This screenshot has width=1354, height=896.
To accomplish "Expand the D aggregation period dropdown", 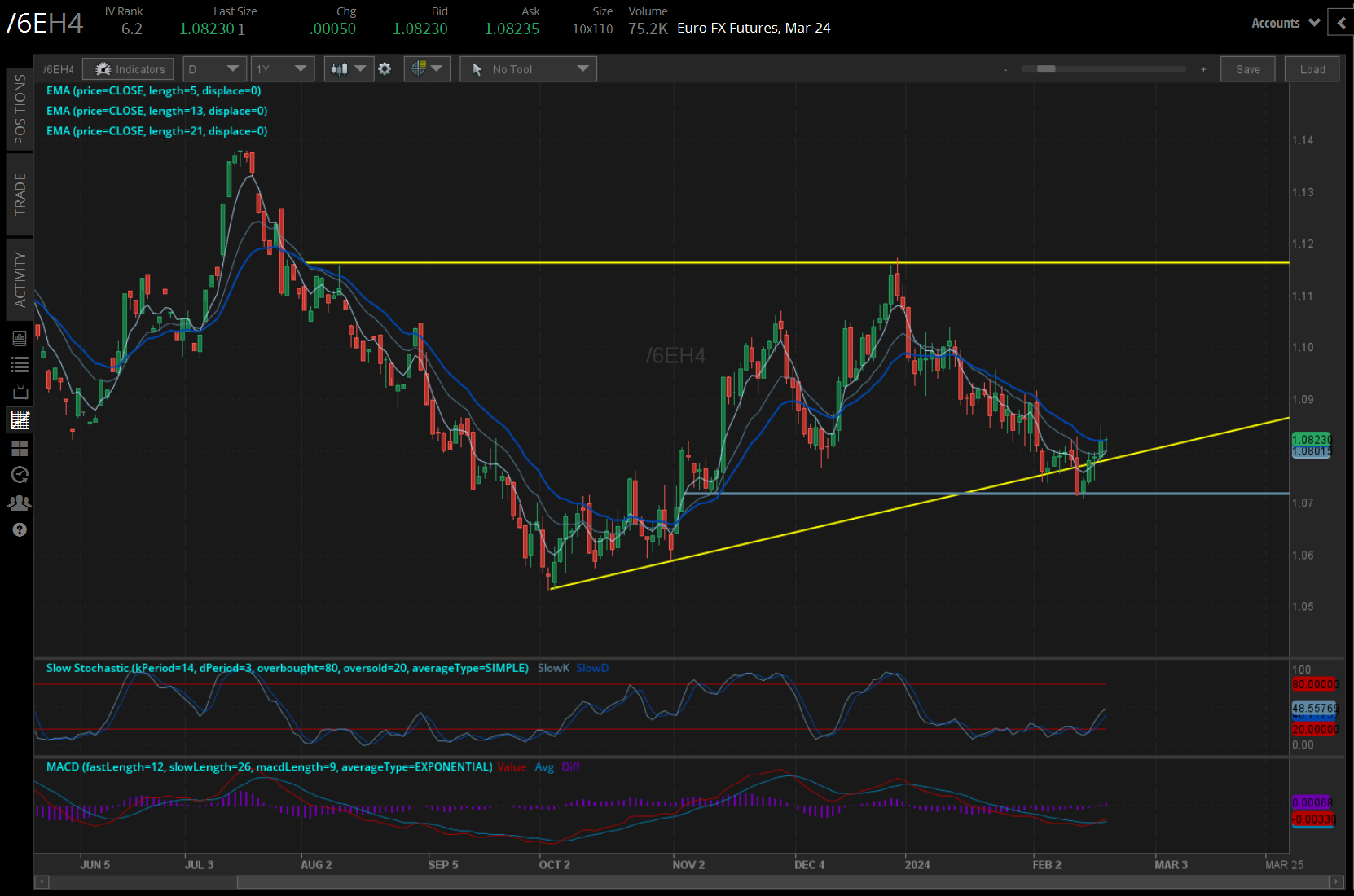I will (214, 69).
